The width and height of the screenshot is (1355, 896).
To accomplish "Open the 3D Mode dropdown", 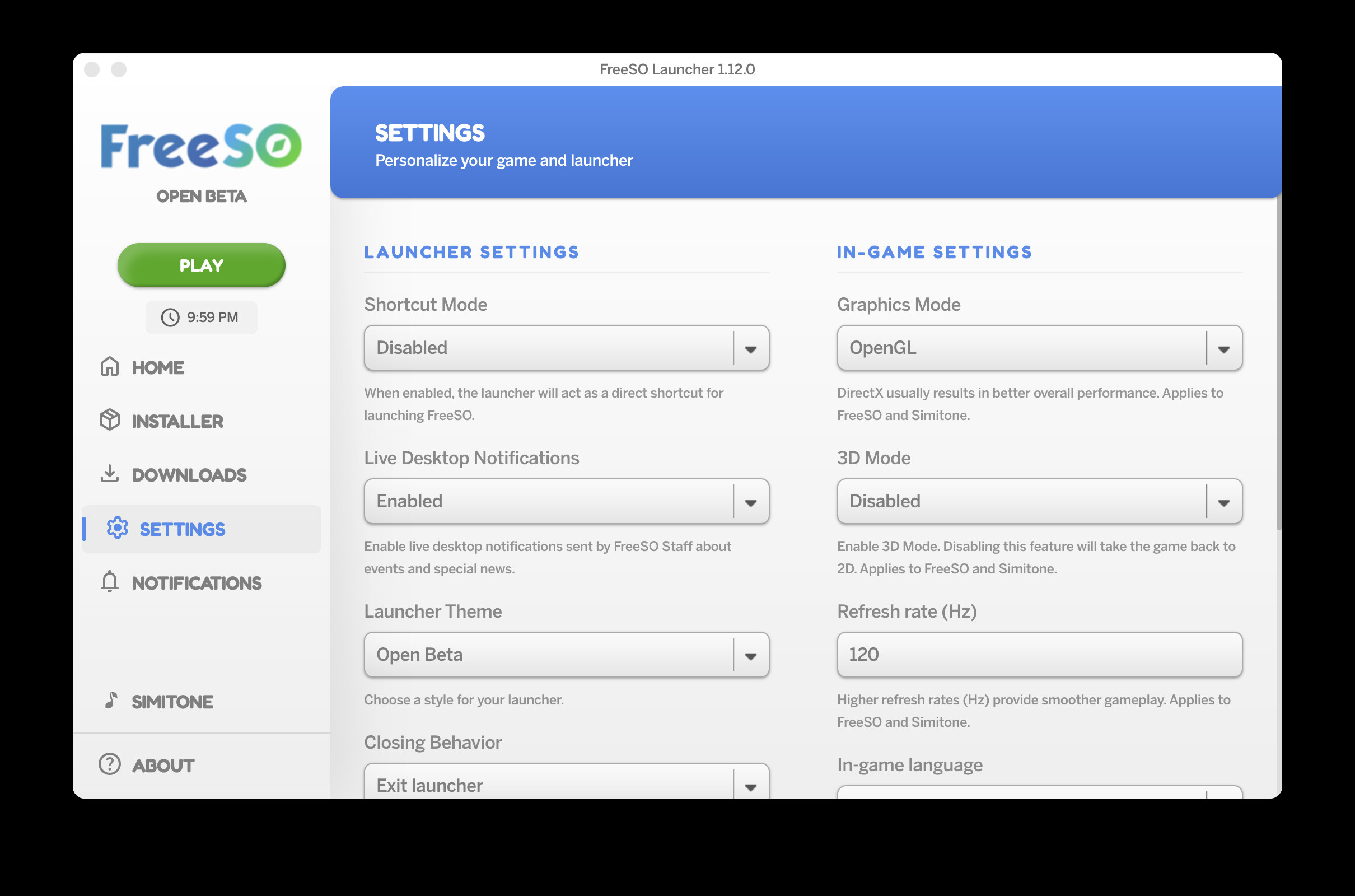I will [x=1039, y=501].
